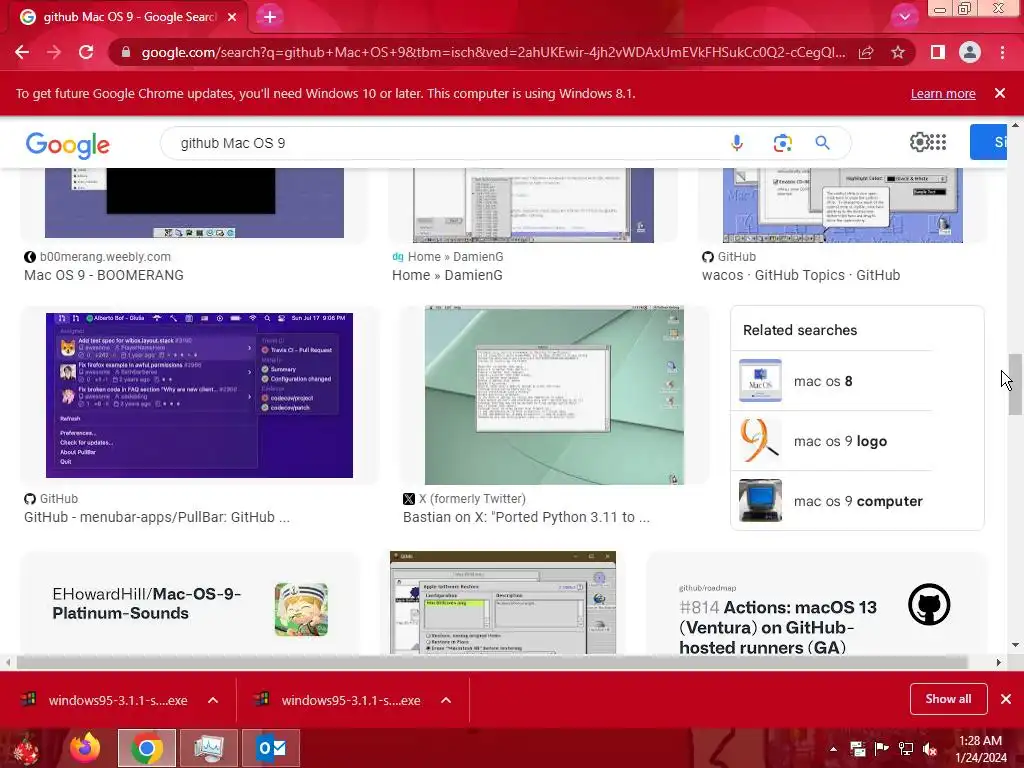View site security lock info

126,52
